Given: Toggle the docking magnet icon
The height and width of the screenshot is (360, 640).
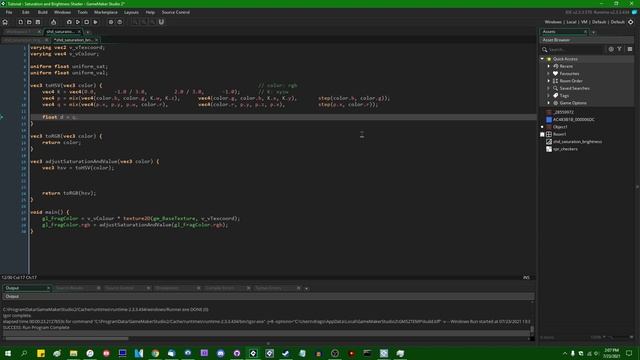Looking at the screenshot, I should point(161,22).
